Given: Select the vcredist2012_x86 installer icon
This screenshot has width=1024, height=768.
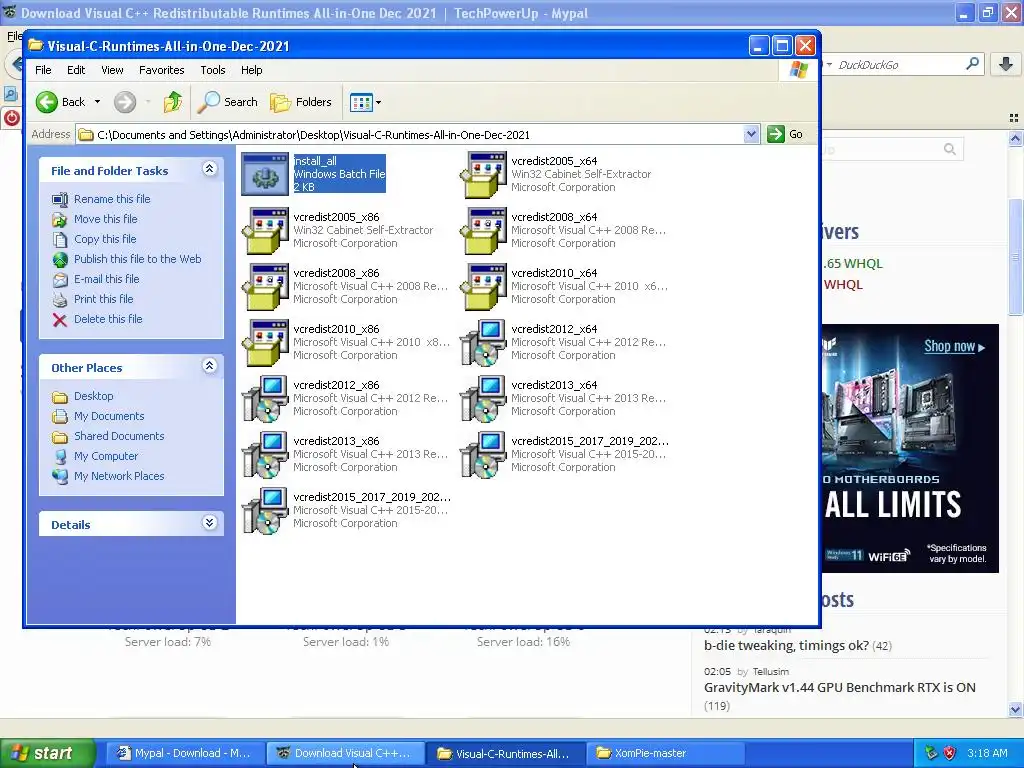Looking at the screenshot, I should [265, 398].
